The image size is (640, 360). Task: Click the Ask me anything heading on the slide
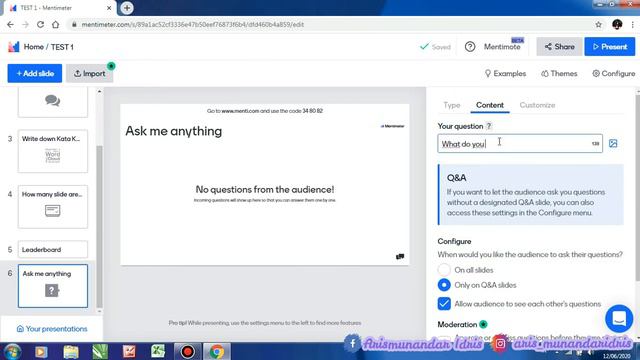click(173, 131)
